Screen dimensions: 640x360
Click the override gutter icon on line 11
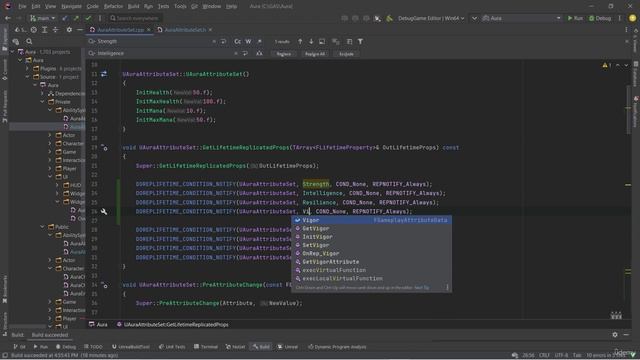tap(104, 74)
